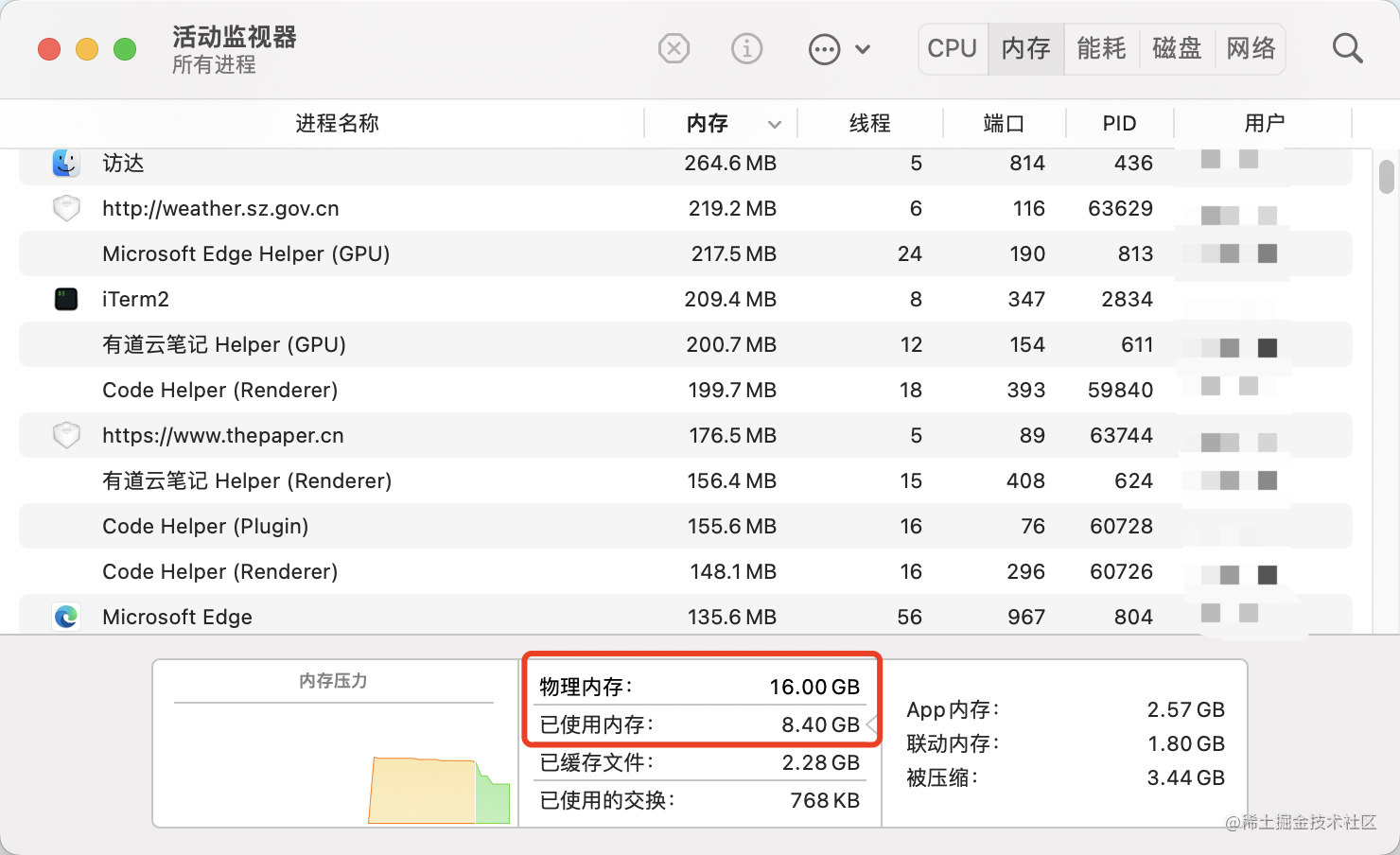Image resolution: width=1400 pixels, height=855 pixels.
Task: Click the 活动监视器 window title
Action: click(235, 37)
